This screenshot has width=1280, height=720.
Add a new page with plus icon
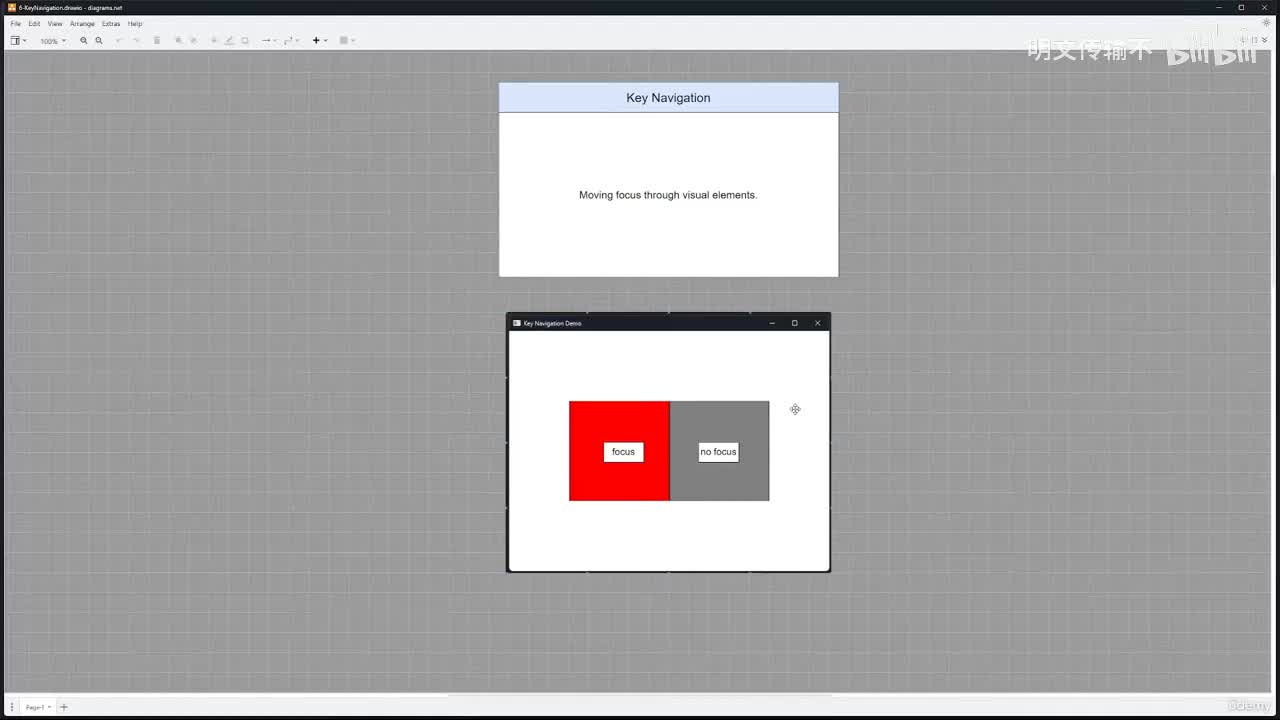(x=64, y=707)
